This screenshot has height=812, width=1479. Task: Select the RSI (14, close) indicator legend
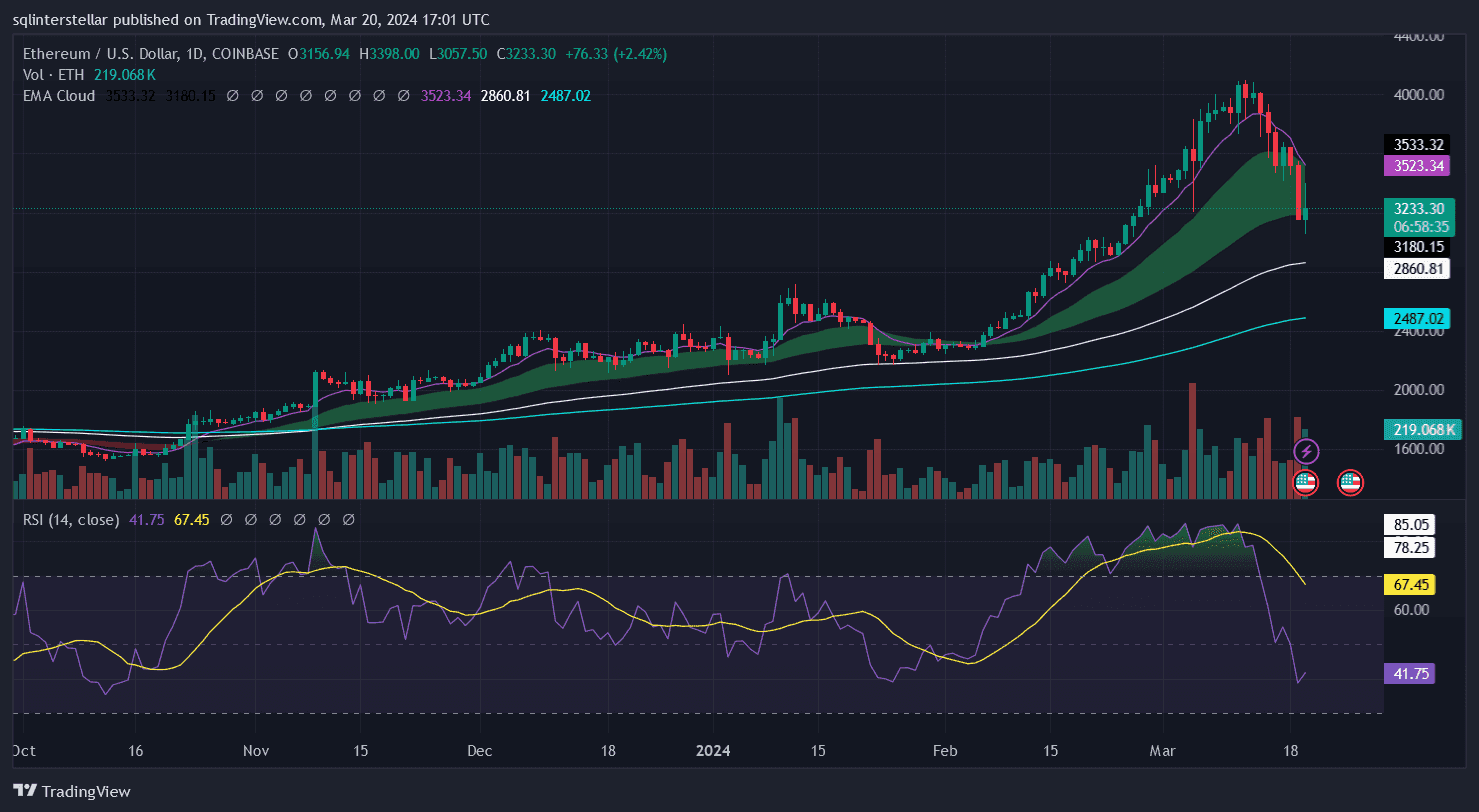coord(70,520)
